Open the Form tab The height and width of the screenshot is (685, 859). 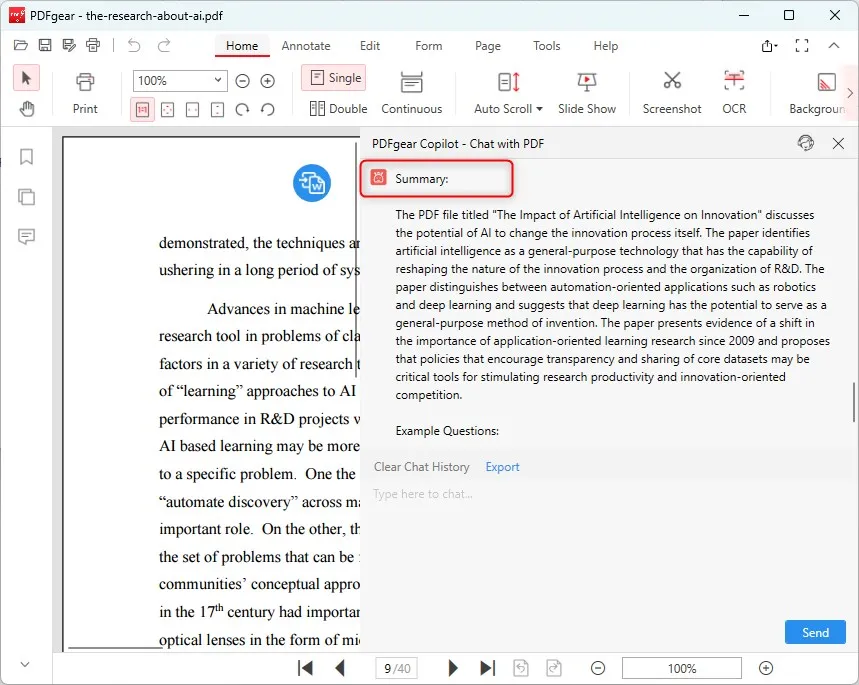coord(428,46)
